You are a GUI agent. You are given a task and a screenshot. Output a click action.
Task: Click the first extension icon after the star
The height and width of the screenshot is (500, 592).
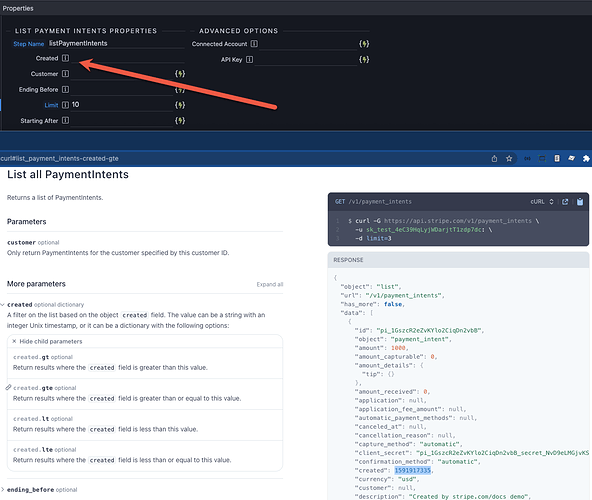click(x=527, y=159)
